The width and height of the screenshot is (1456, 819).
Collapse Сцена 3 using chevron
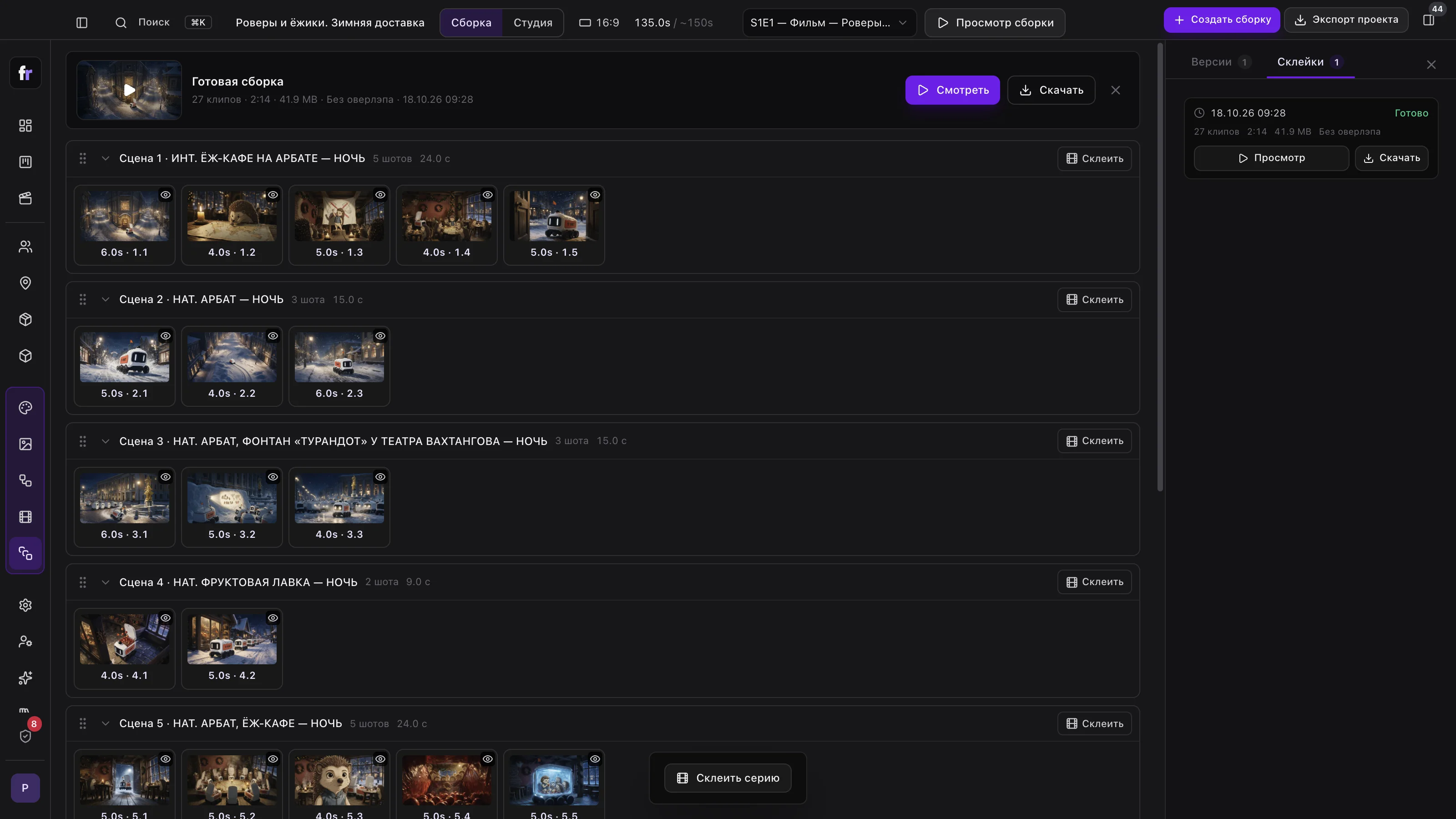[x=105, y=441]
